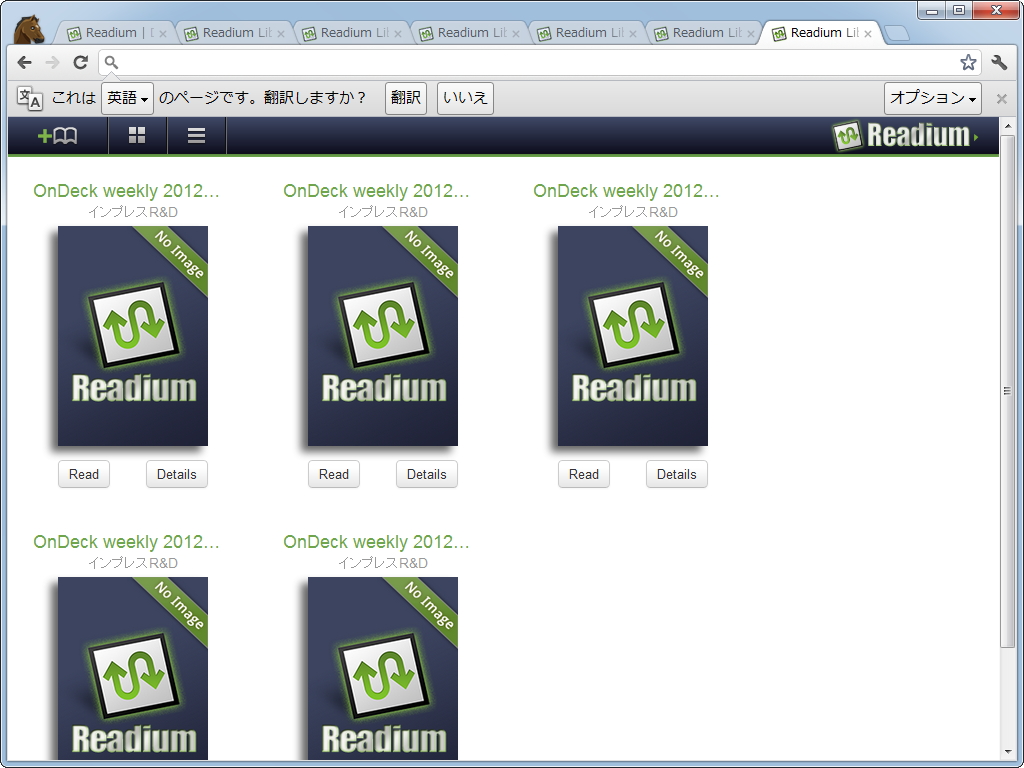Click the page scrollbar up arrow

coord(1007,125)
